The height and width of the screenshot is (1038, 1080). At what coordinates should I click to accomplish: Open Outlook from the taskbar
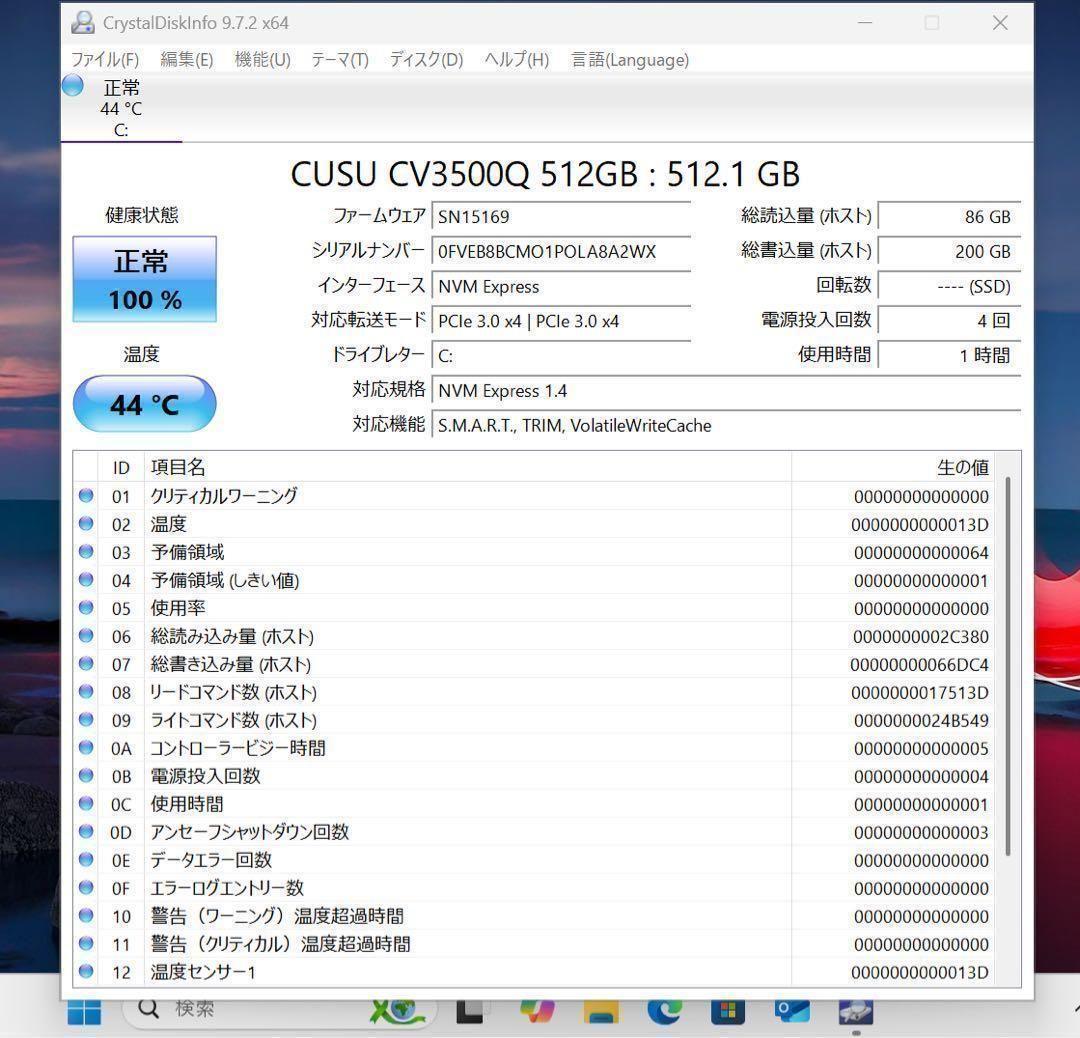(790, 1011)
